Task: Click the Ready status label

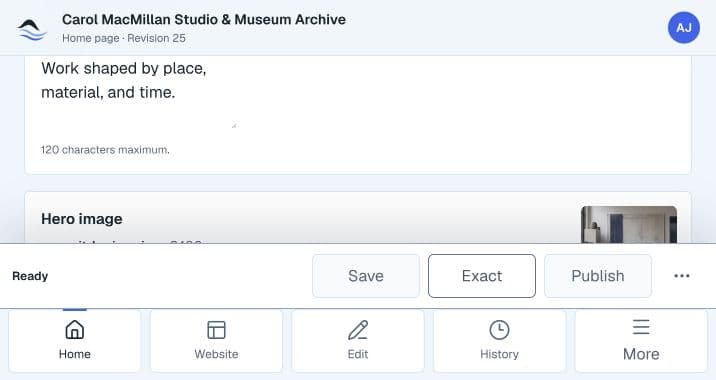Action: point(30,276)
